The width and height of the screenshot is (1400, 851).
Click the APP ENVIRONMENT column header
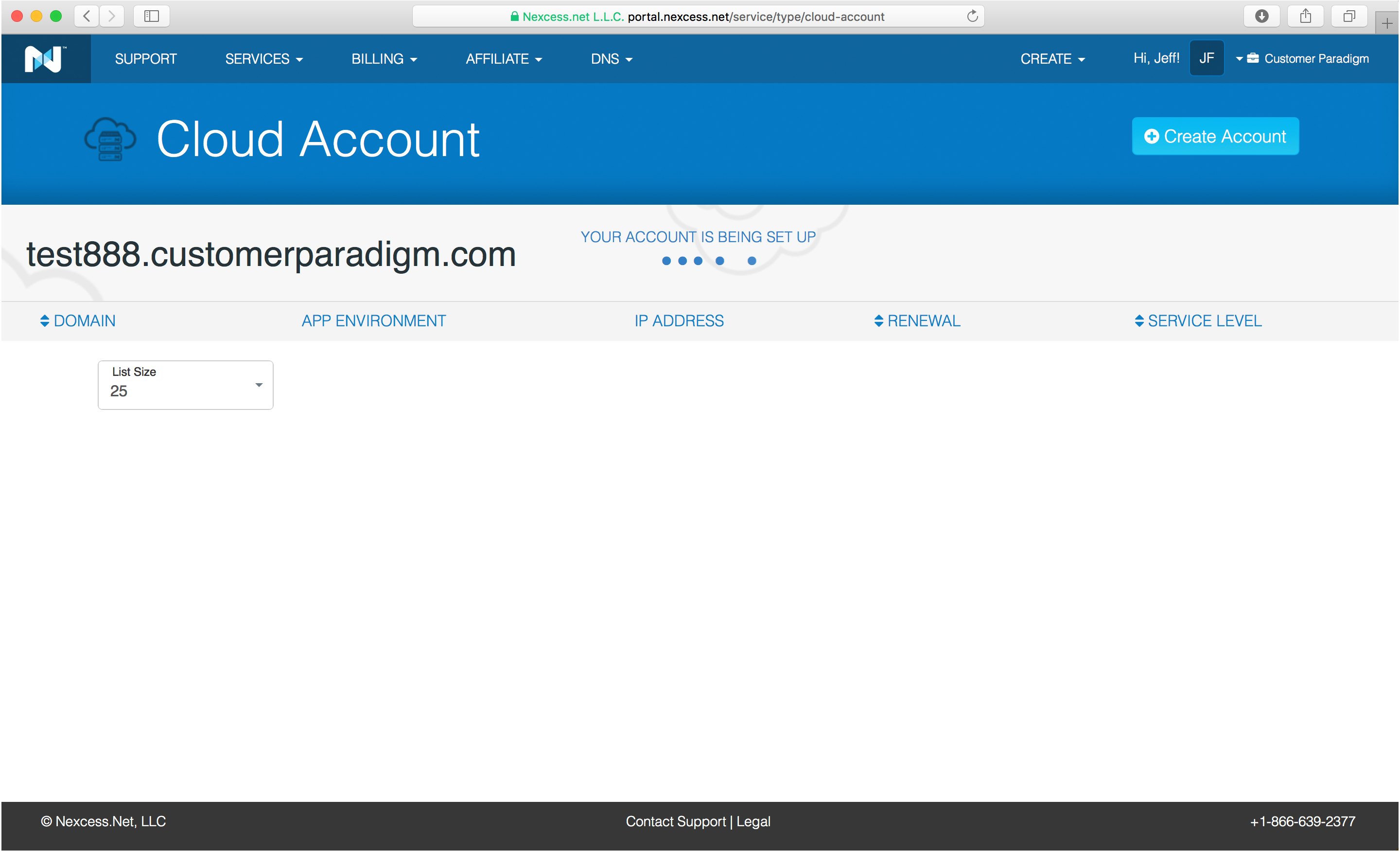point(374,320)
